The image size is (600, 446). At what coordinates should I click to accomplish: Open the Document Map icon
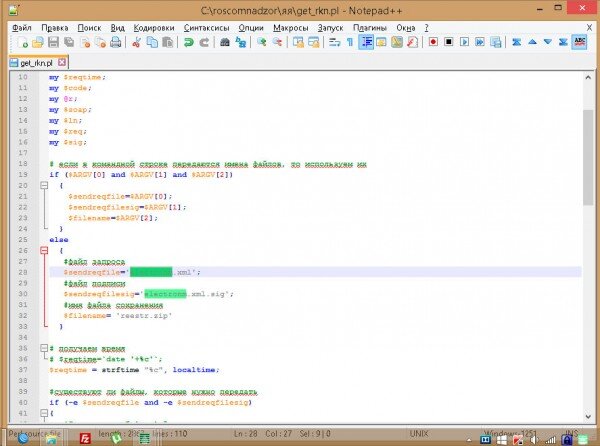tap(397, 42)
